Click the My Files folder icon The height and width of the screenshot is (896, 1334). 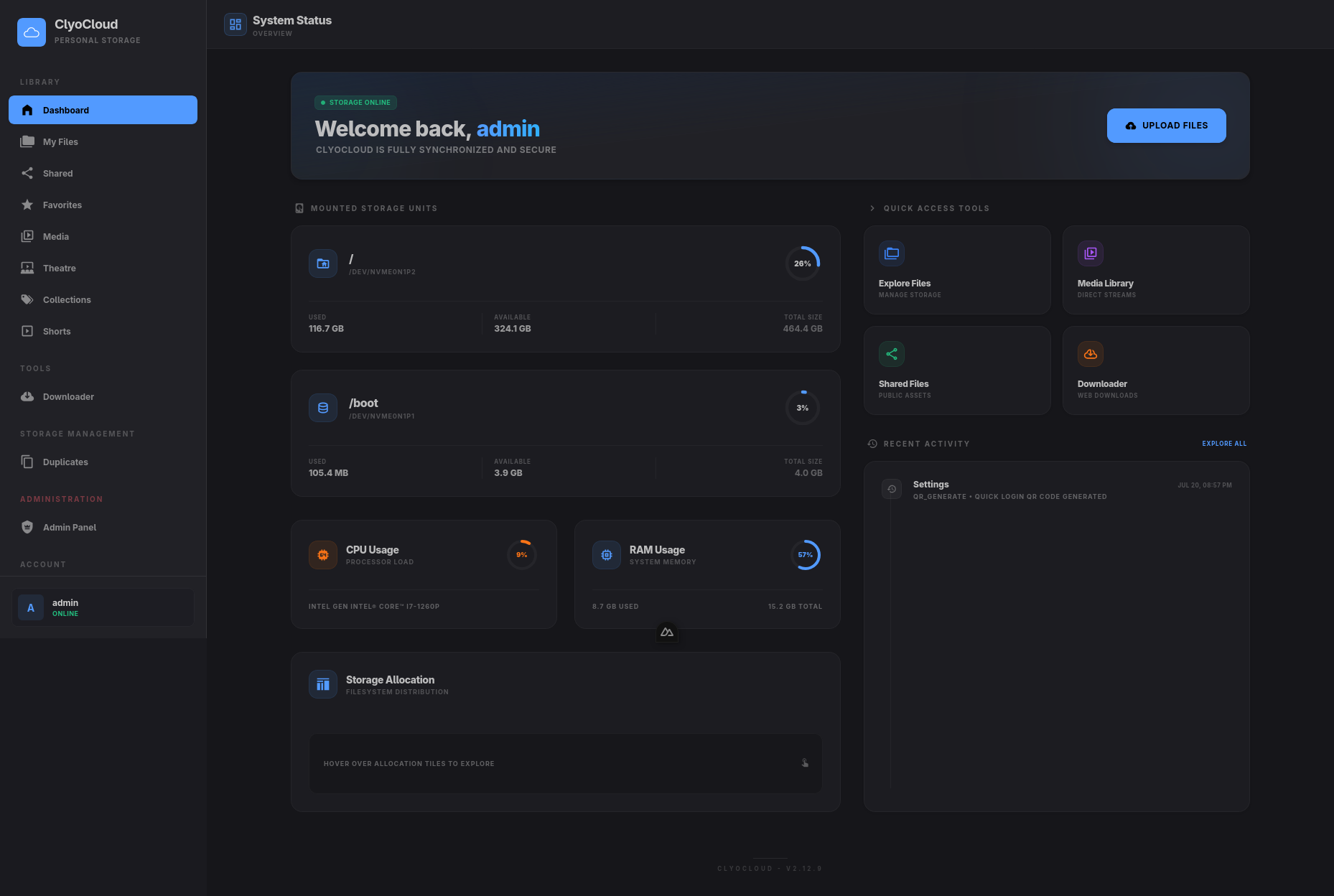pyautogui.click(x=27, y=141)
